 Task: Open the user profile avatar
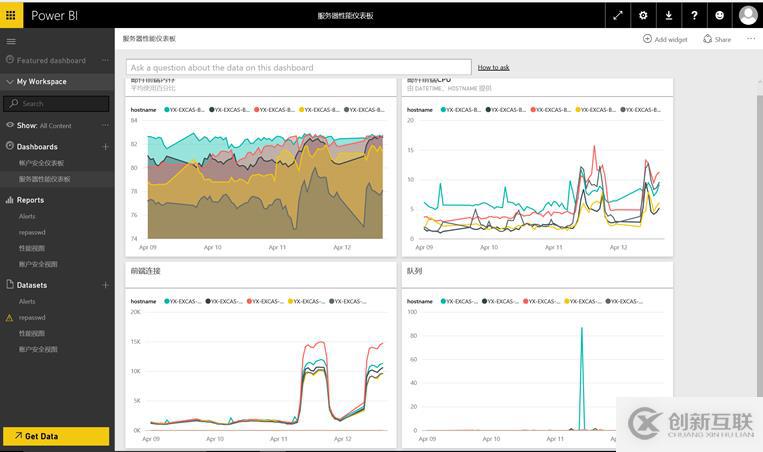748,15
